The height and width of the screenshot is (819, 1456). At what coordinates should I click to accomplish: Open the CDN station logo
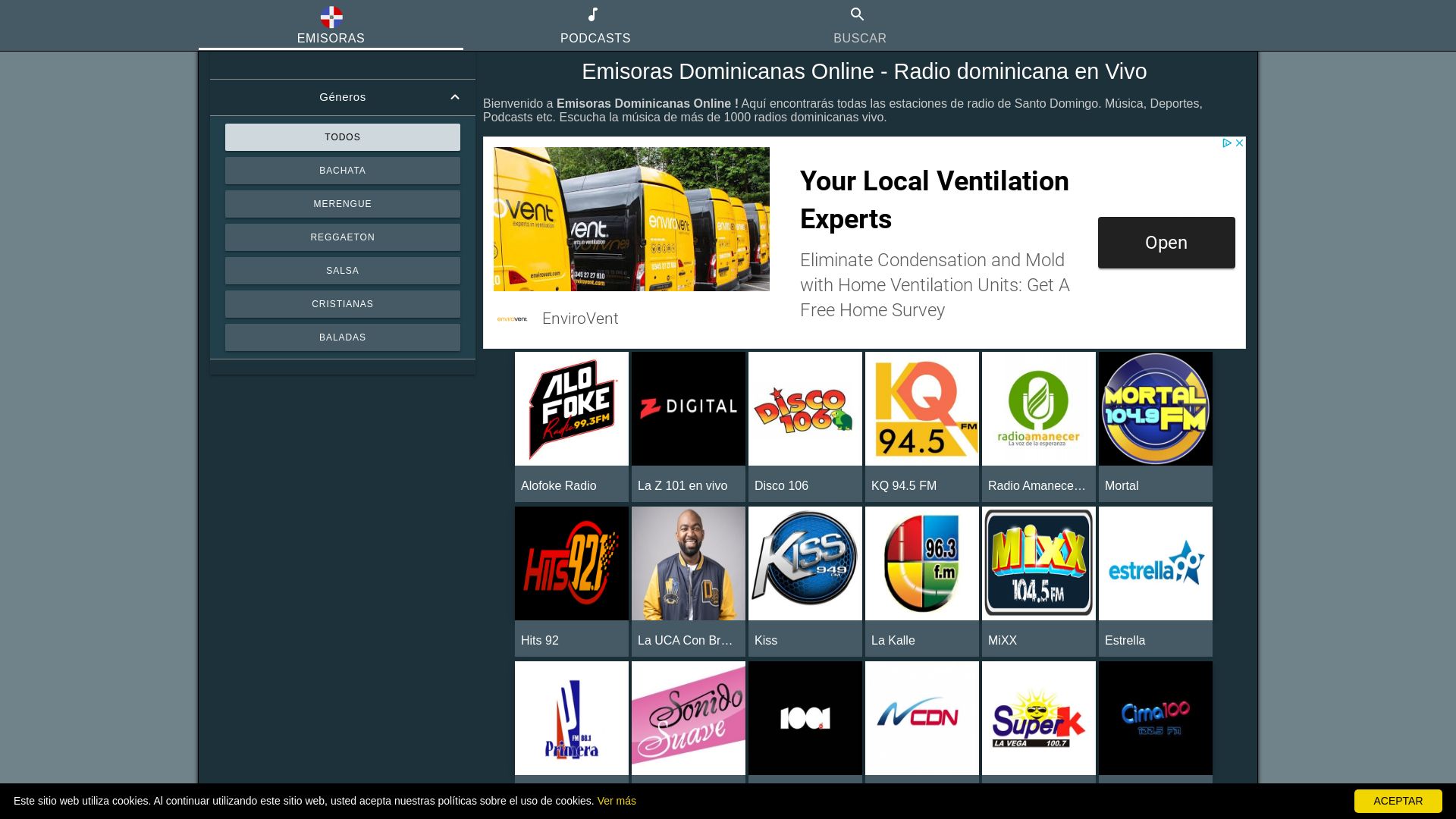point(922,718)
